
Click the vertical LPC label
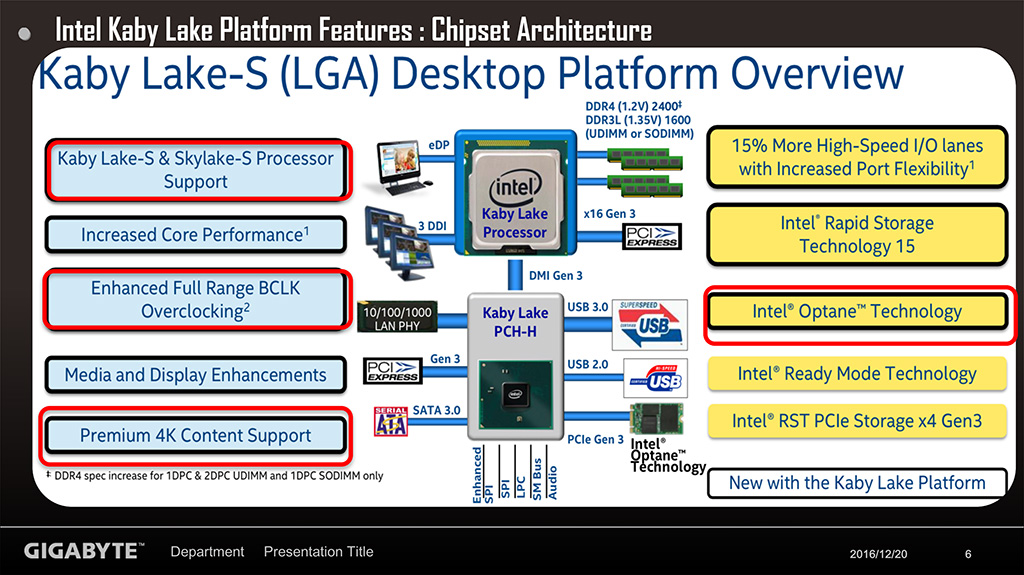520,487
